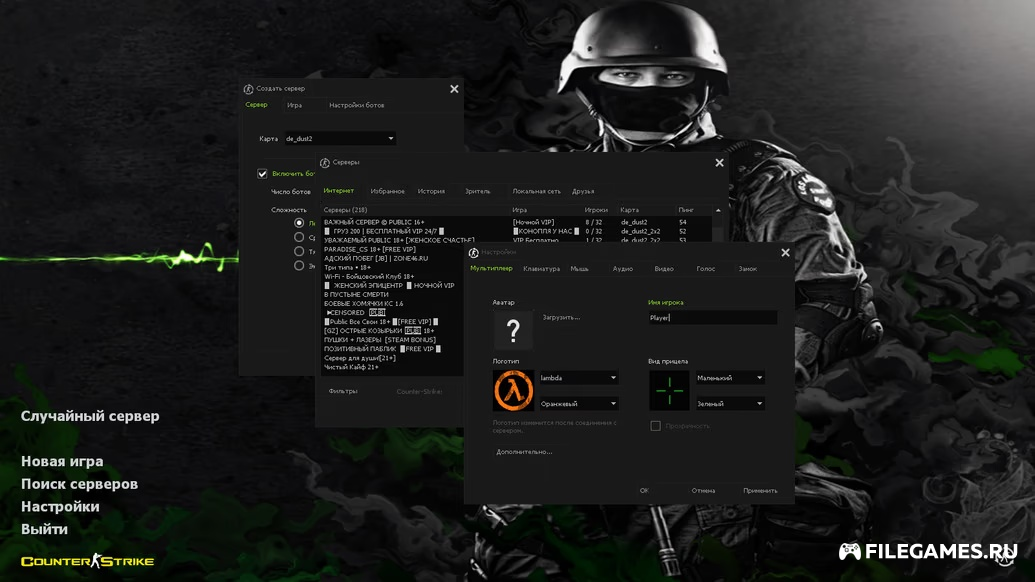Switch to the Видео settings tab
The image size is (1035, 582).
pos(664,269)
